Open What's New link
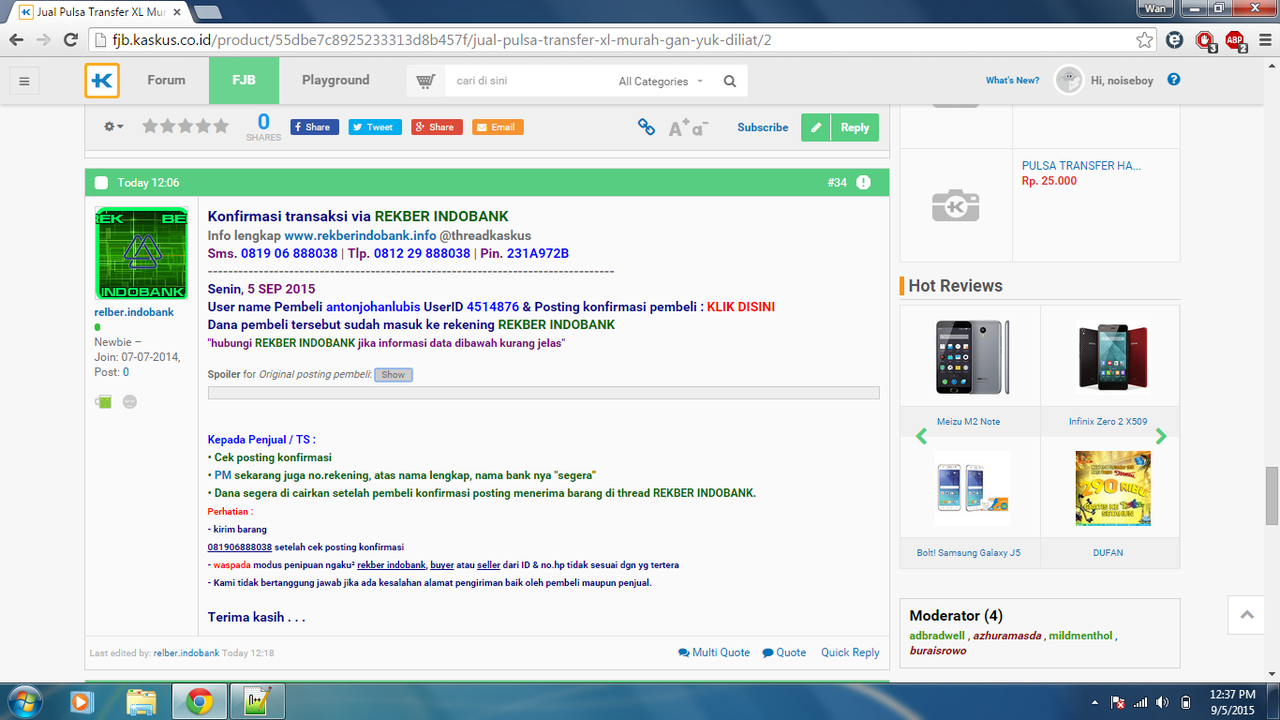 (1012, 80)
